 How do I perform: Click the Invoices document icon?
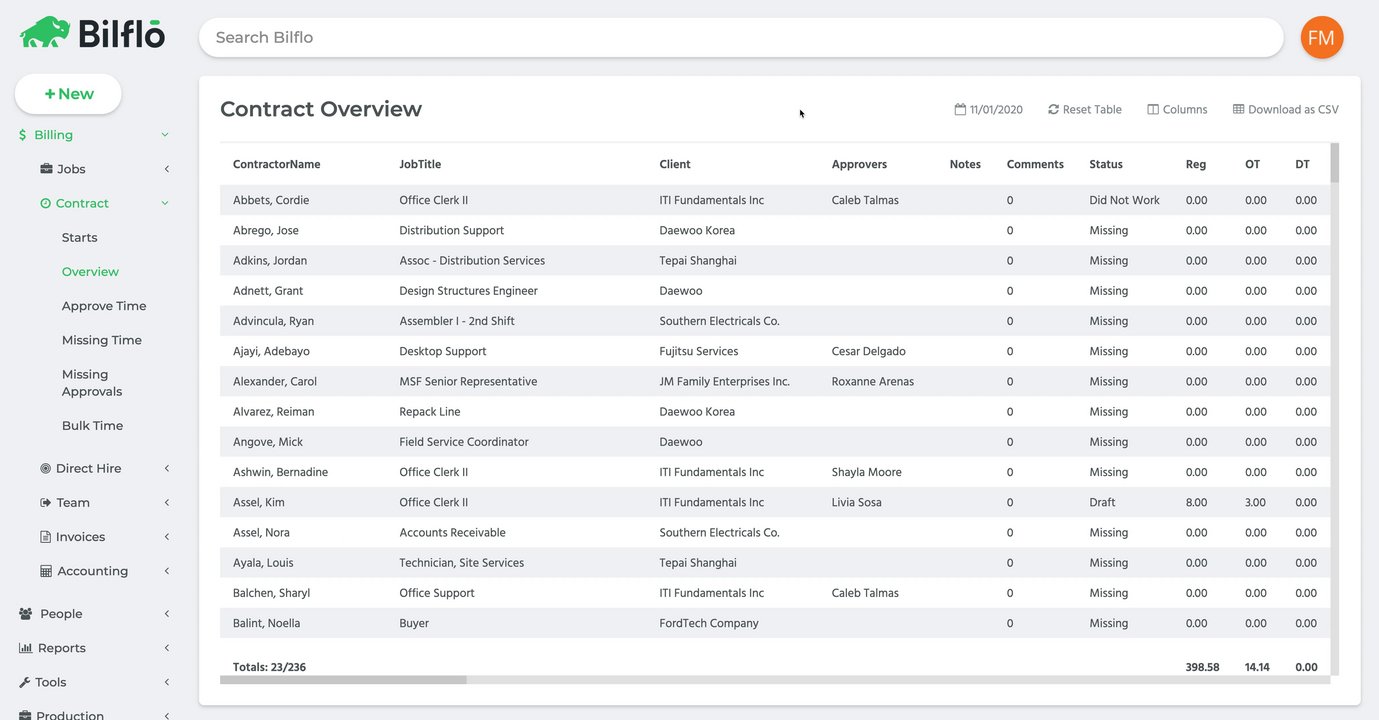click(46, 537)
